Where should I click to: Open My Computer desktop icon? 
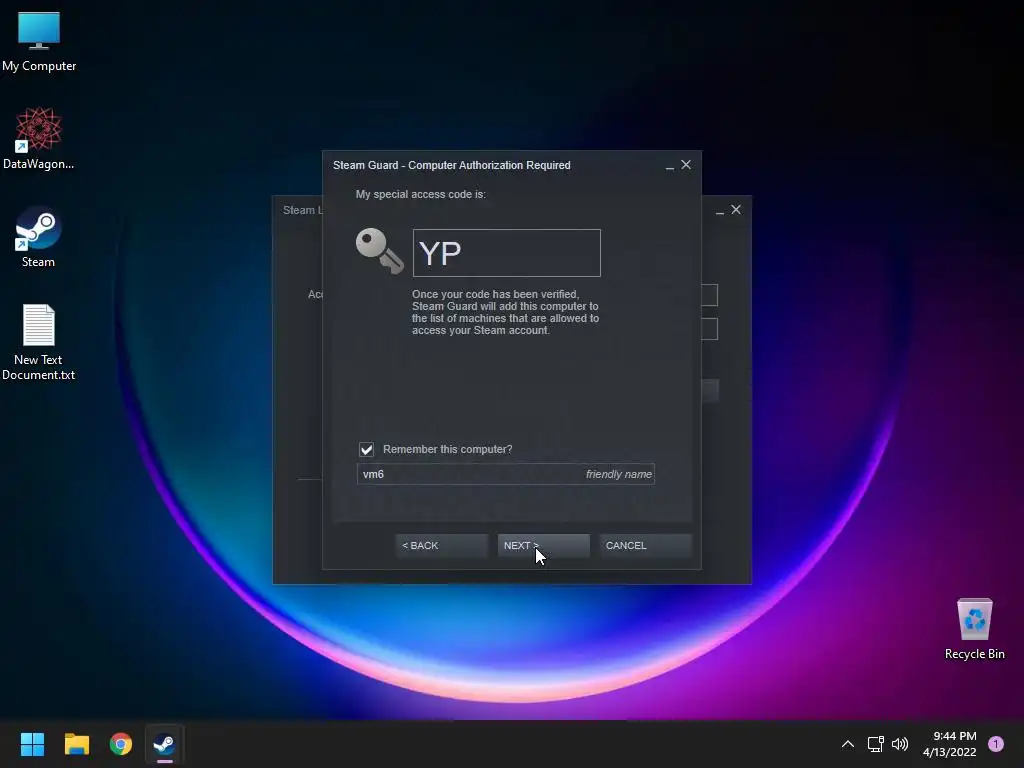(39, 42)
